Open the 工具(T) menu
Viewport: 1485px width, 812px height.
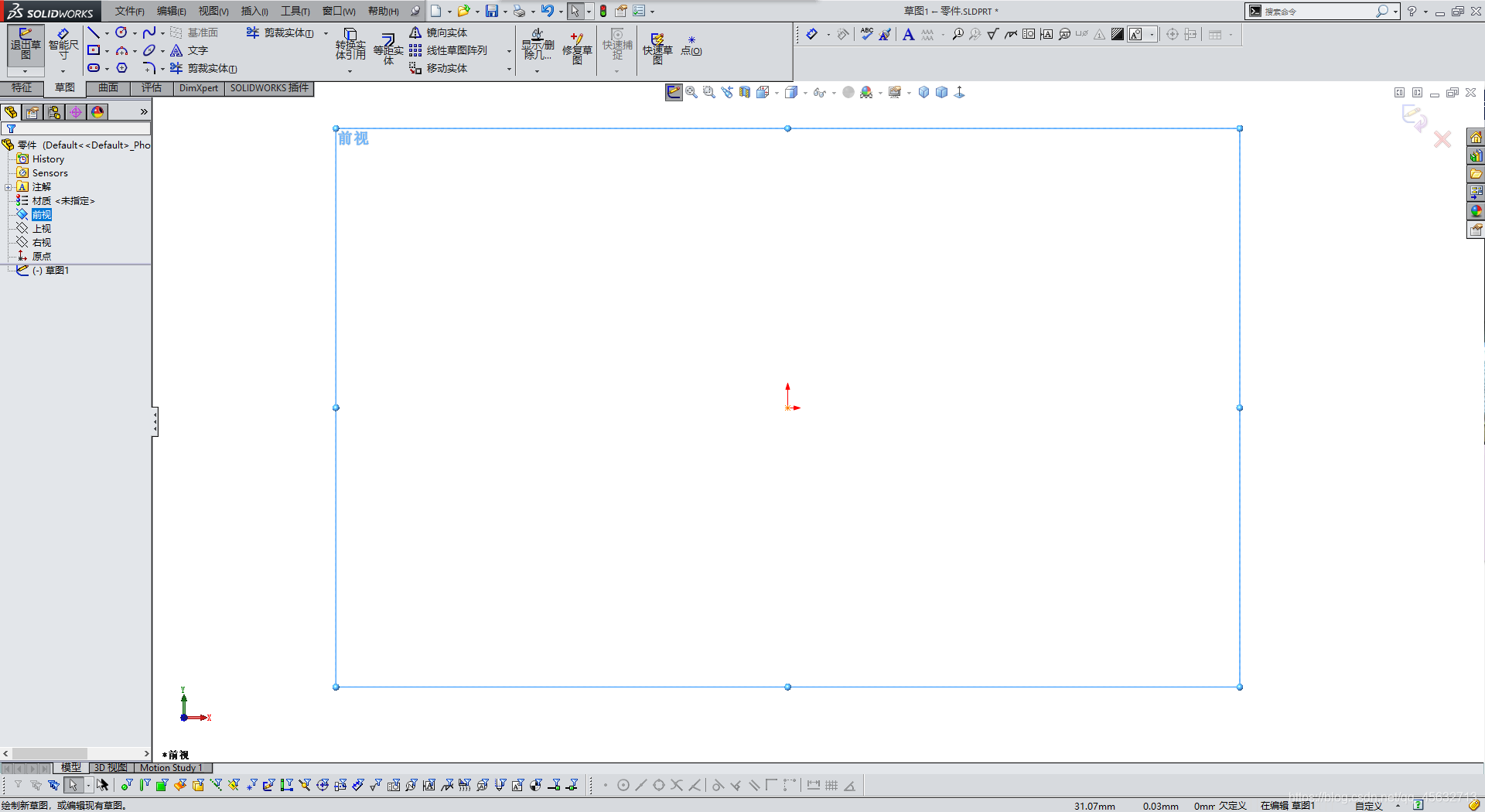(295, 11)
